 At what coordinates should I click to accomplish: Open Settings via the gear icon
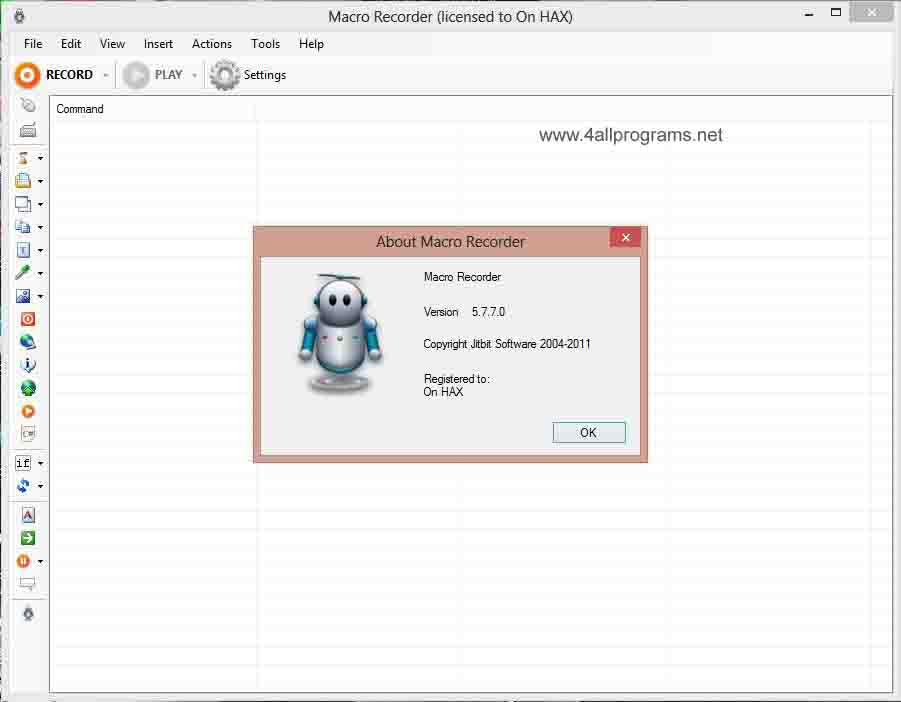tap(248, 75)
